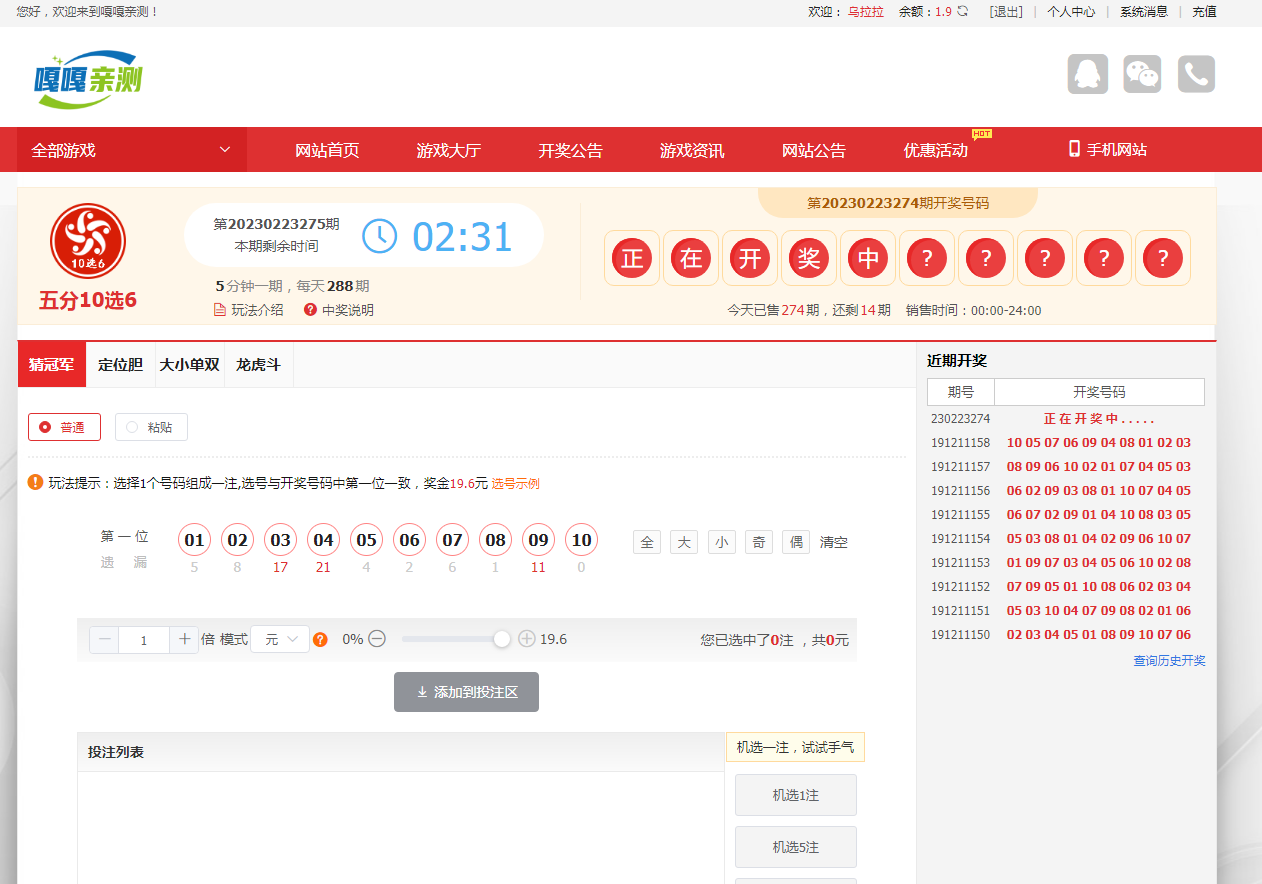
Task: Click the QQ contact icon
Action: (1087, 74)
